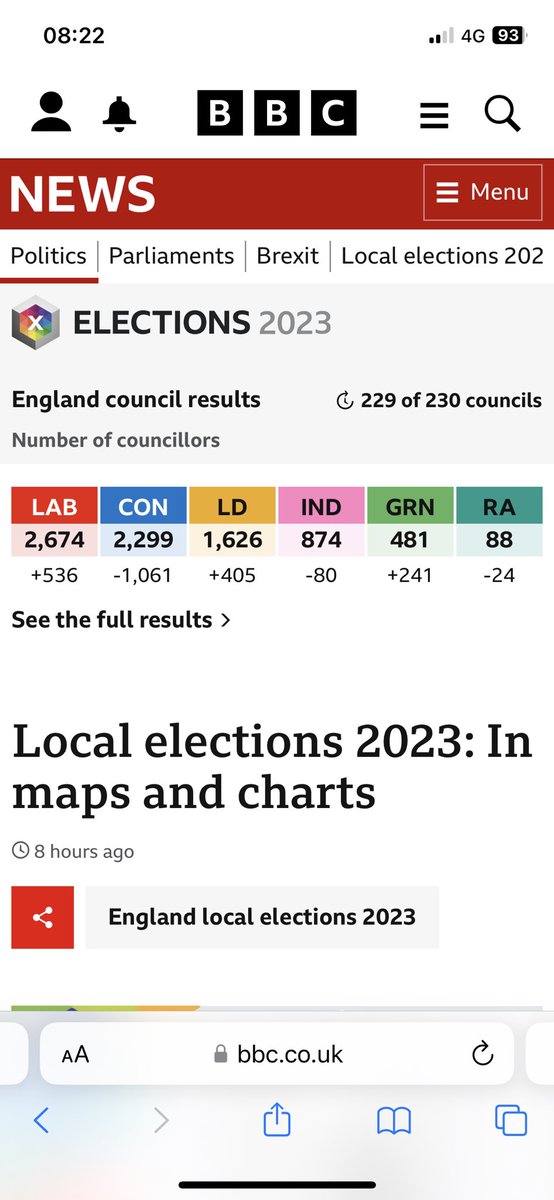Image resolution: width=554 pixels, height=1200 pixels.
Task: Open the News Menu button
Action: [x=483, y=192]
